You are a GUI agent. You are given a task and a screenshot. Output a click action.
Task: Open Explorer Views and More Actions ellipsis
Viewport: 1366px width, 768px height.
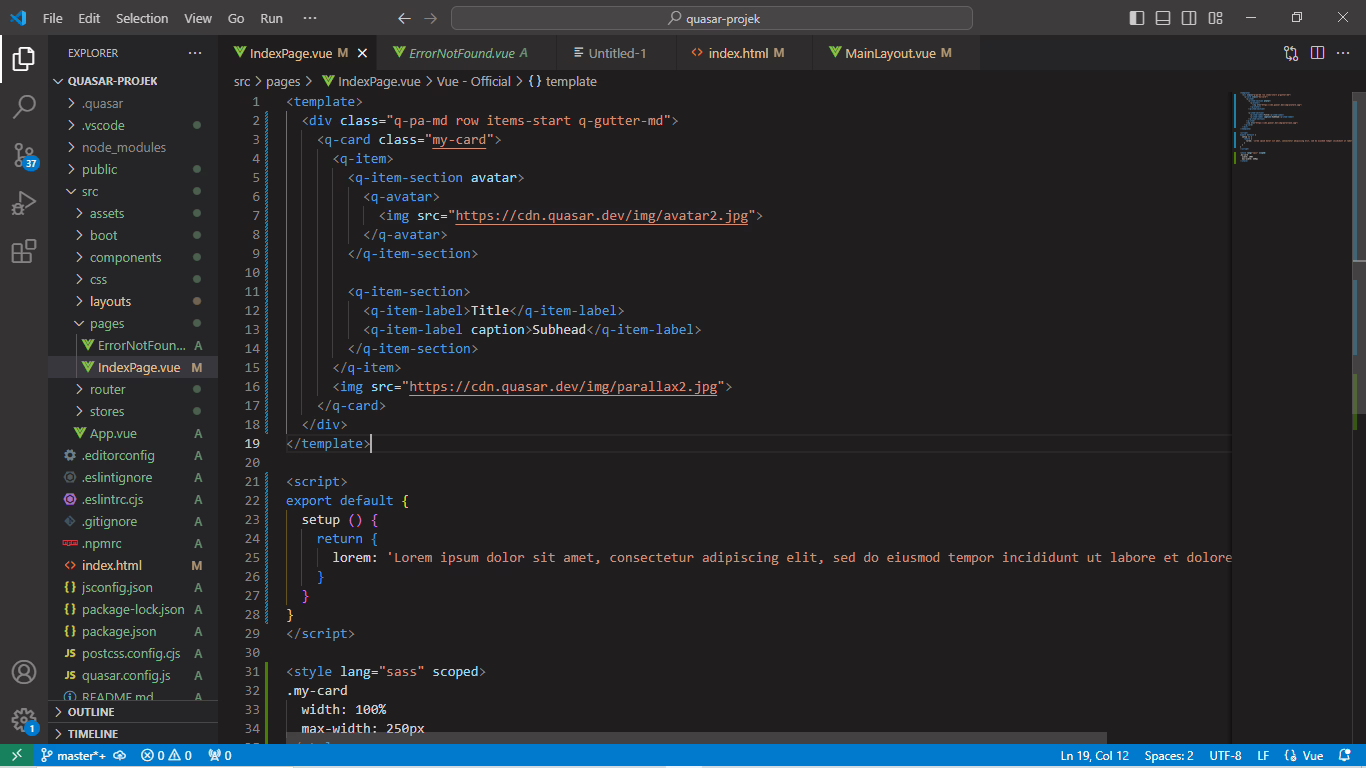coord(195,53)
